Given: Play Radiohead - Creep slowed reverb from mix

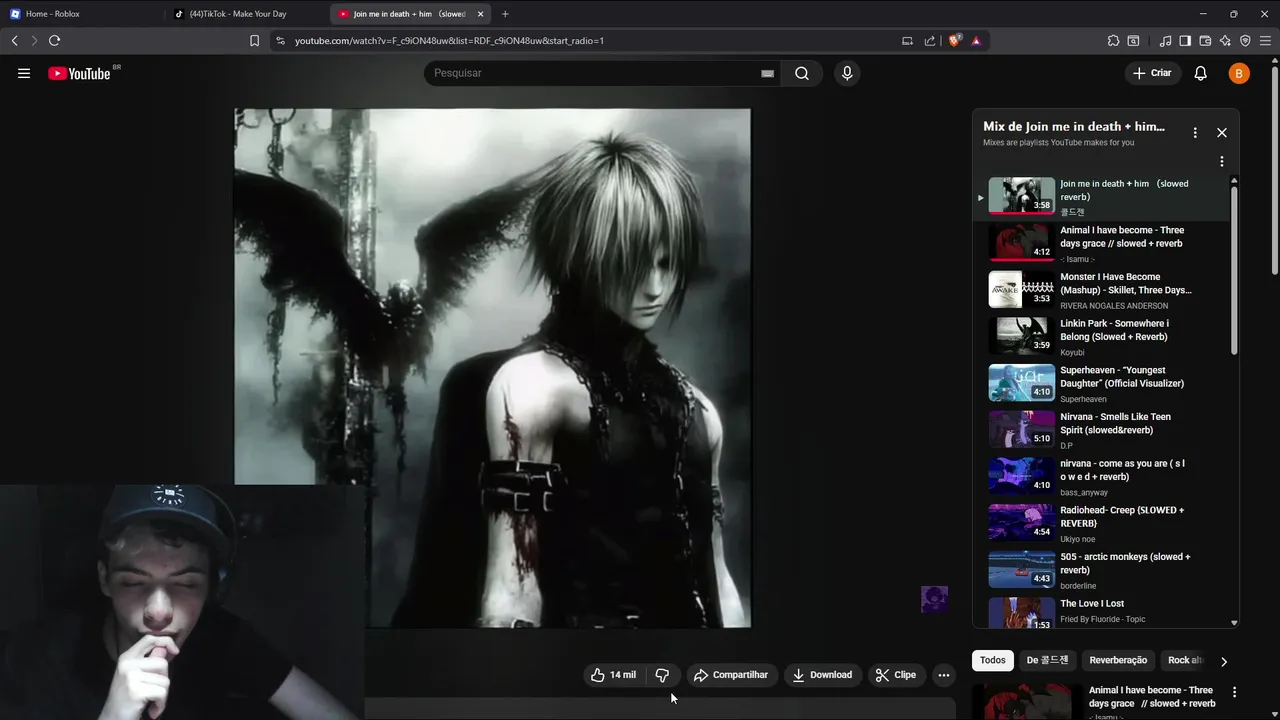Looking at the screenshot, I should point(1100,524).
